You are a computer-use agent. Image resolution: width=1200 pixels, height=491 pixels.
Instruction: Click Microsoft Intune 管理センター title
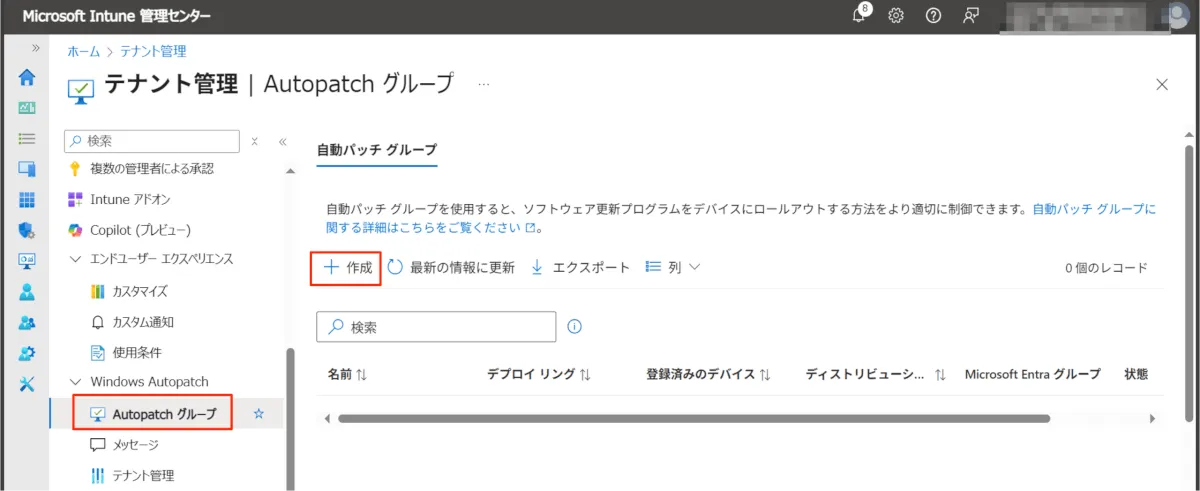[x=117, y=17]
